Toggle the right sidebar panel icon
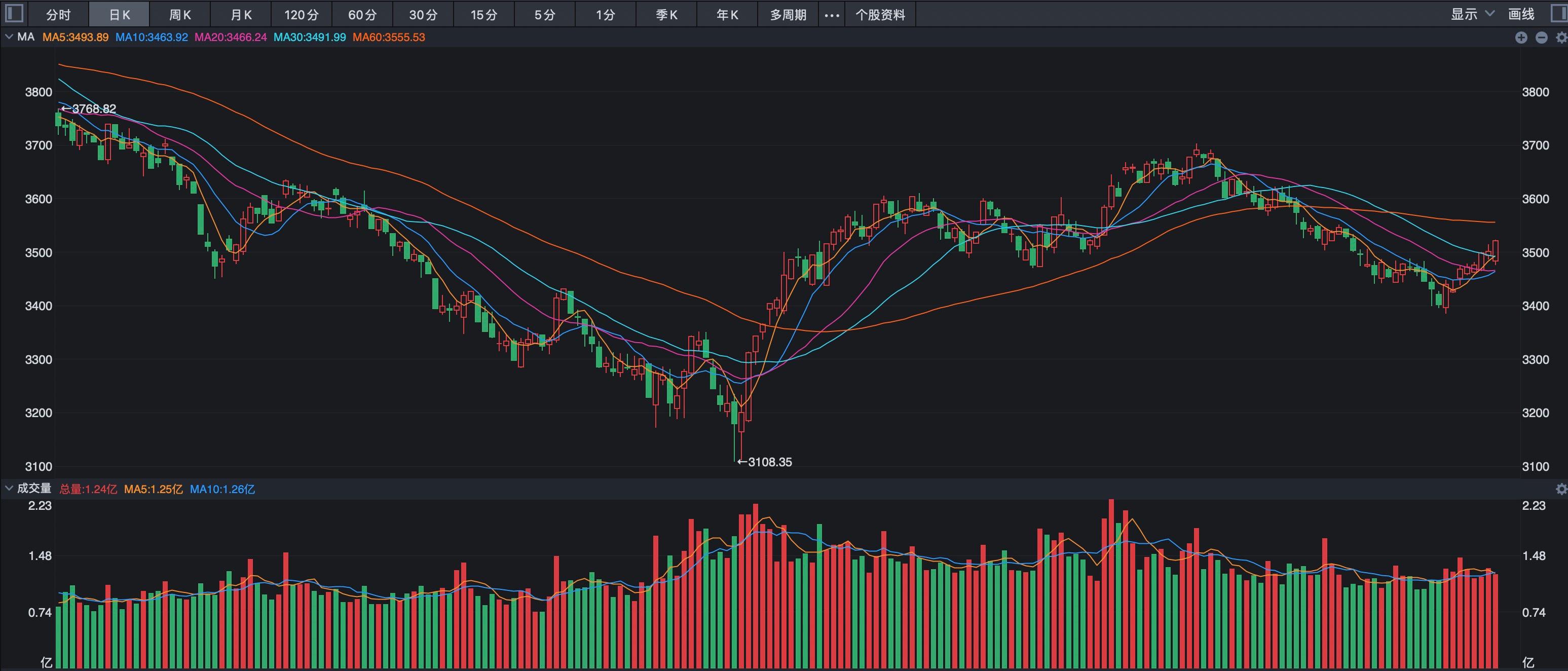 click(x=1559, y=13)
